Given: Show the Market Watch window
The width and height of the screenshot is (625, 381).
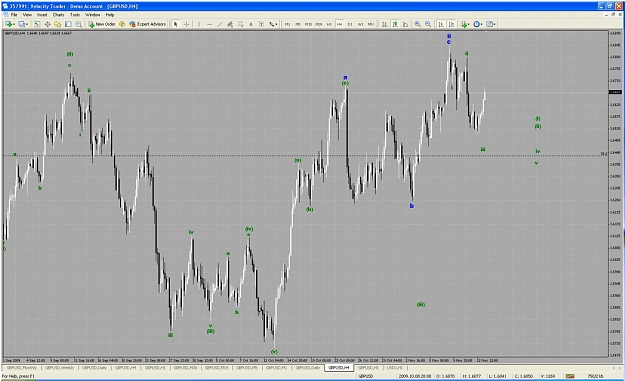Looking at the screenshot, I should 37,24.
